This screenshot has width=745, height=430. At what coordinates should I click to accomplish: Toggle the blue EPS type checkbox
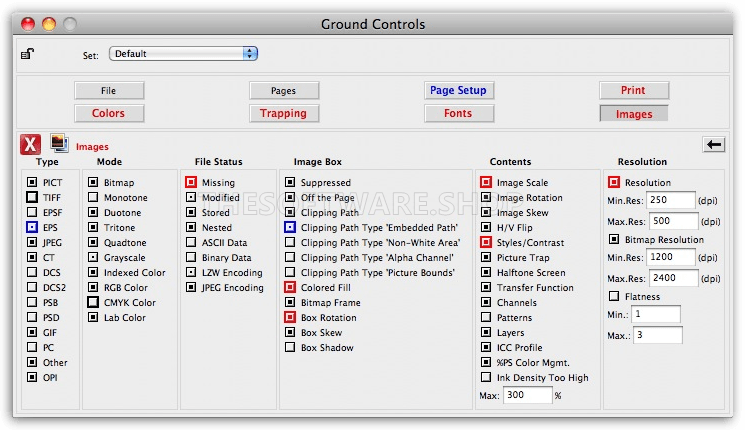[x=32, y=227]
